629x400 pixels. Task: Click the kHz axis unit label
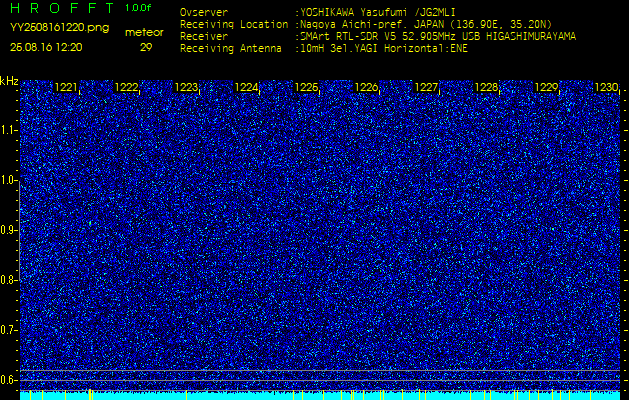click(9, 81)
